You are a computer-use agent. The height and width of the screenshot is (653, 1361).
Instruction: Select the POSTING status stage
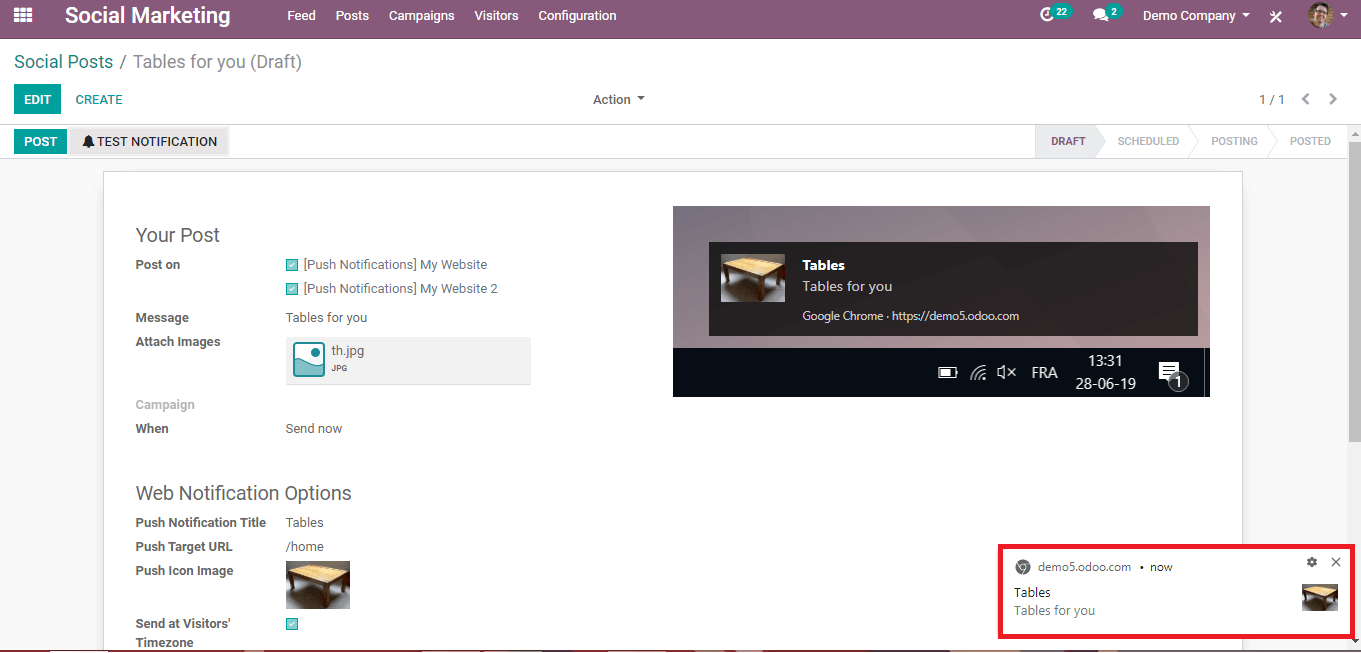click(x=1234, y=141)
